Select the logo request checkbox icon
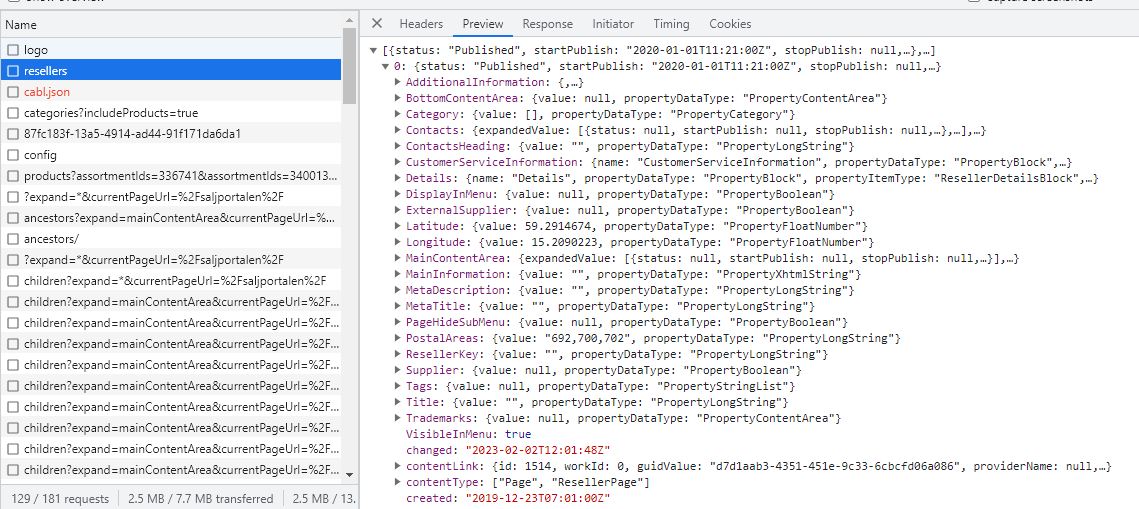1139x509 pixels. 13,50
